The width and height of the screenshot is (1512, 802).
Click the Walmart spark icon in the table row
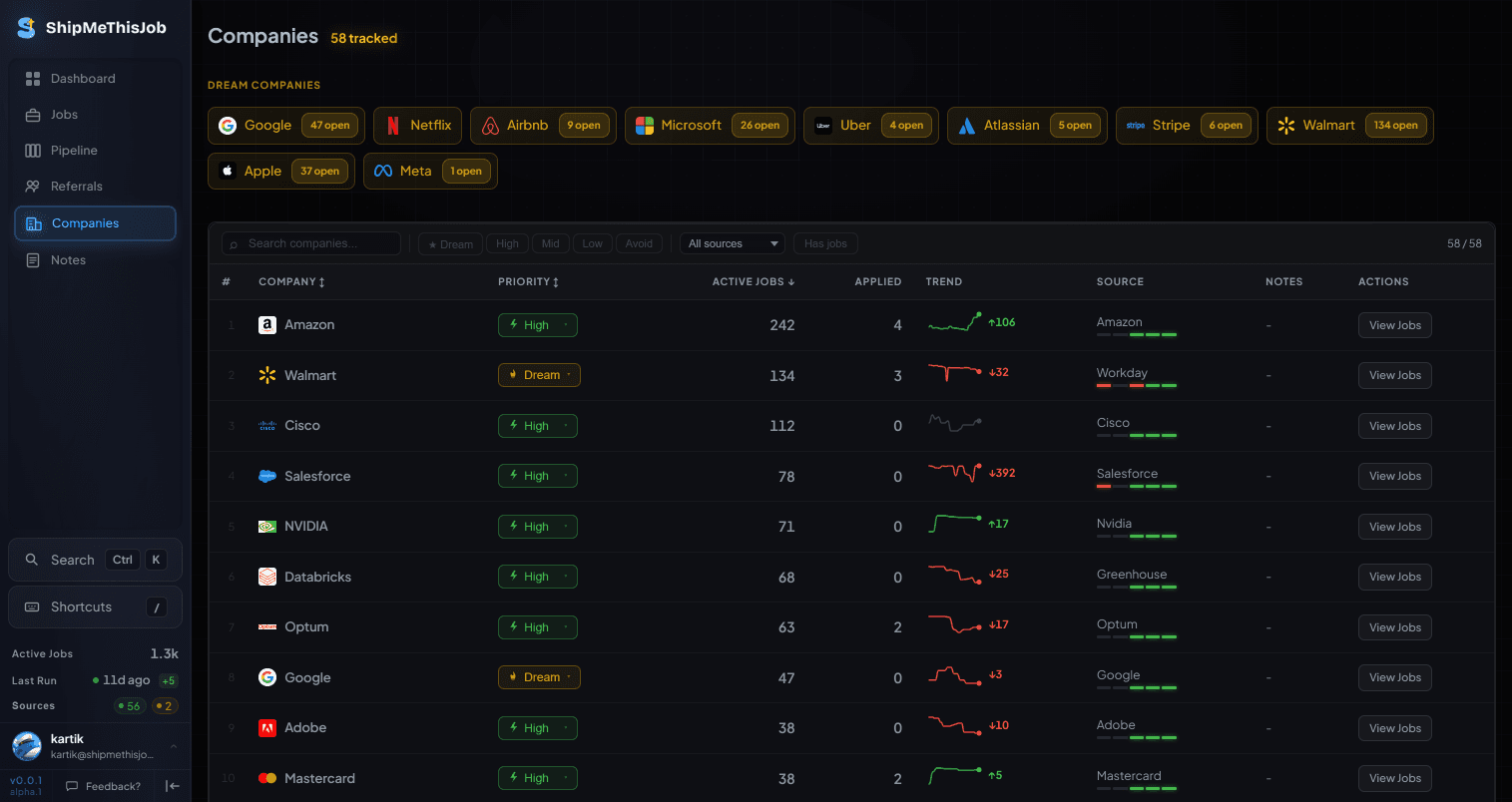267,375
